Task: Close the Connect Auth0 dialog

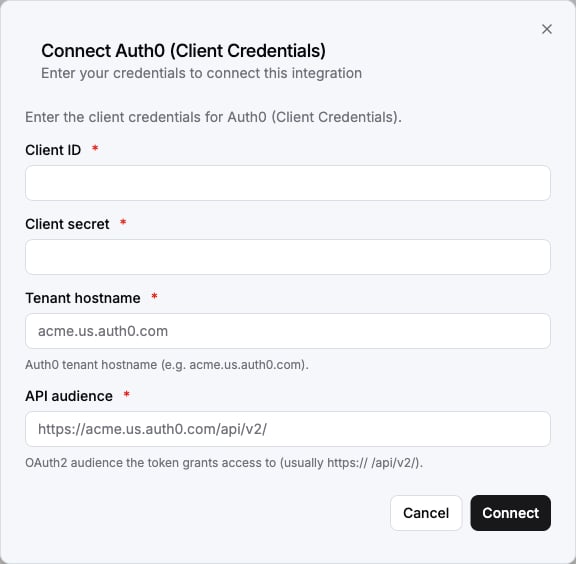Action: 547,29
